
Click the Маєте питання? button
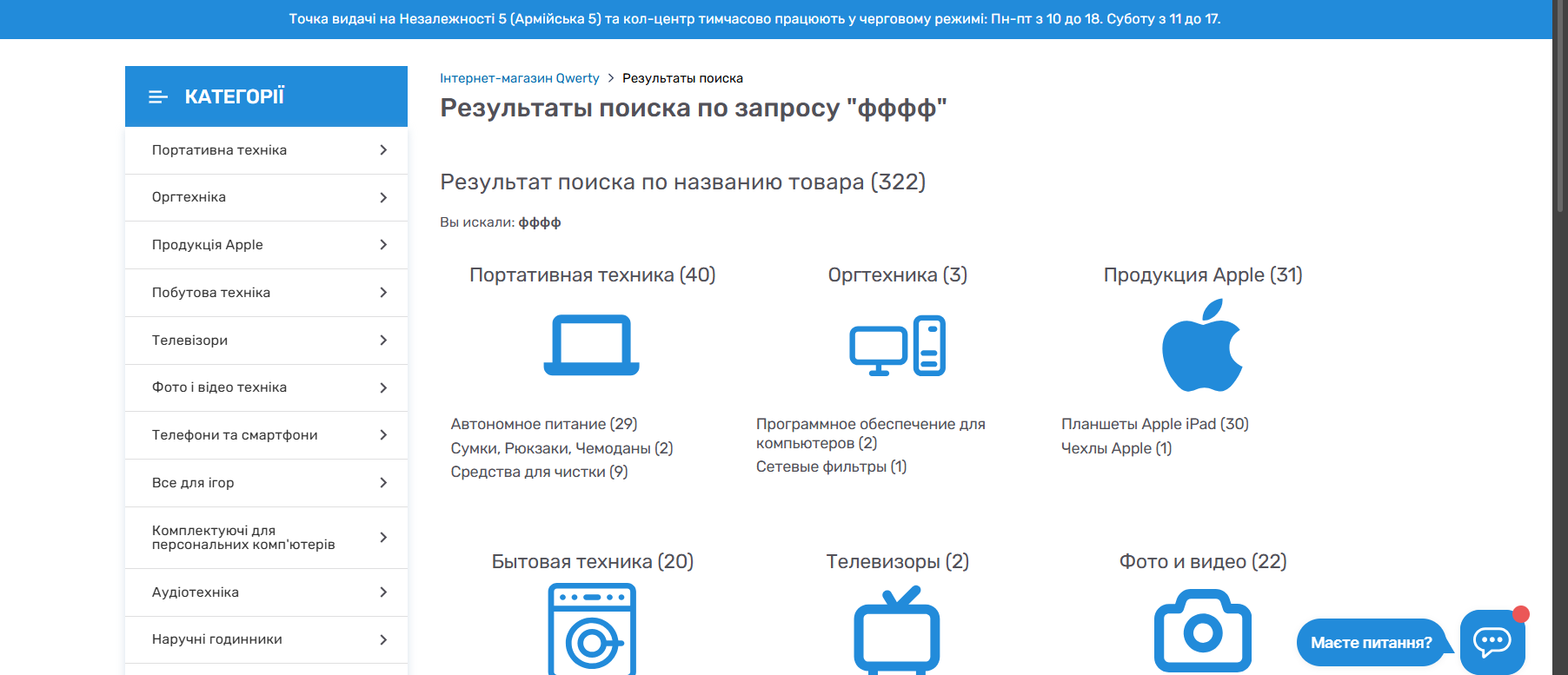point(1371,643)
